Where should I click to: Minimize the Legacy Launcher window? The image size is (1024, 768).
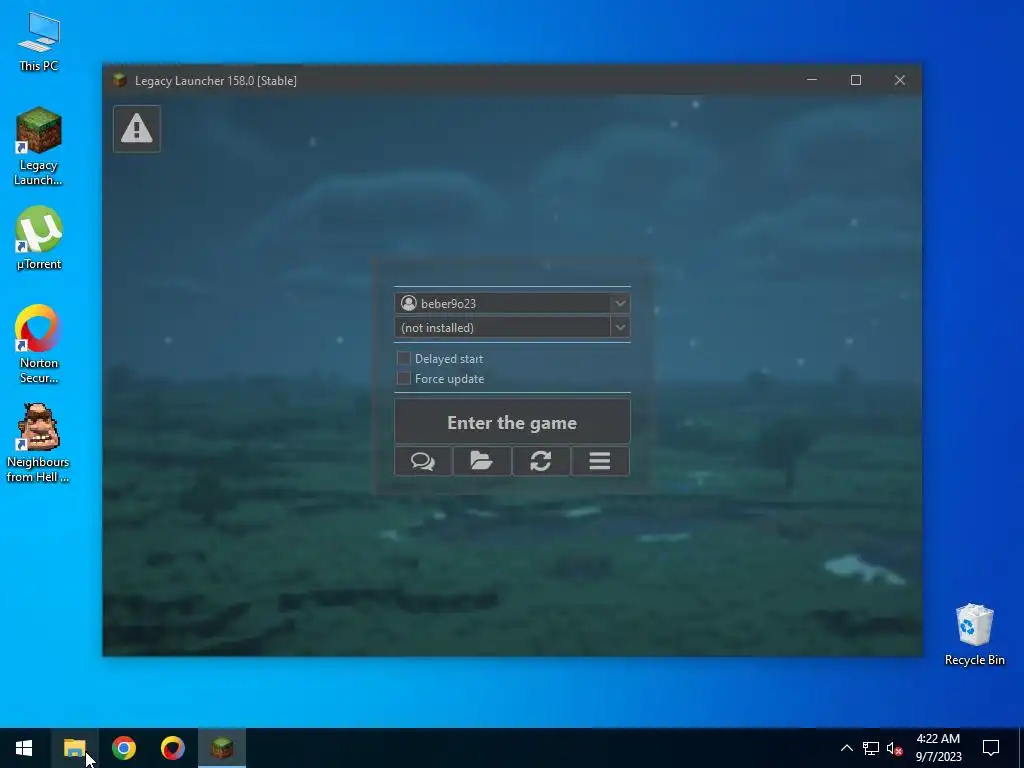coord(812,80)
